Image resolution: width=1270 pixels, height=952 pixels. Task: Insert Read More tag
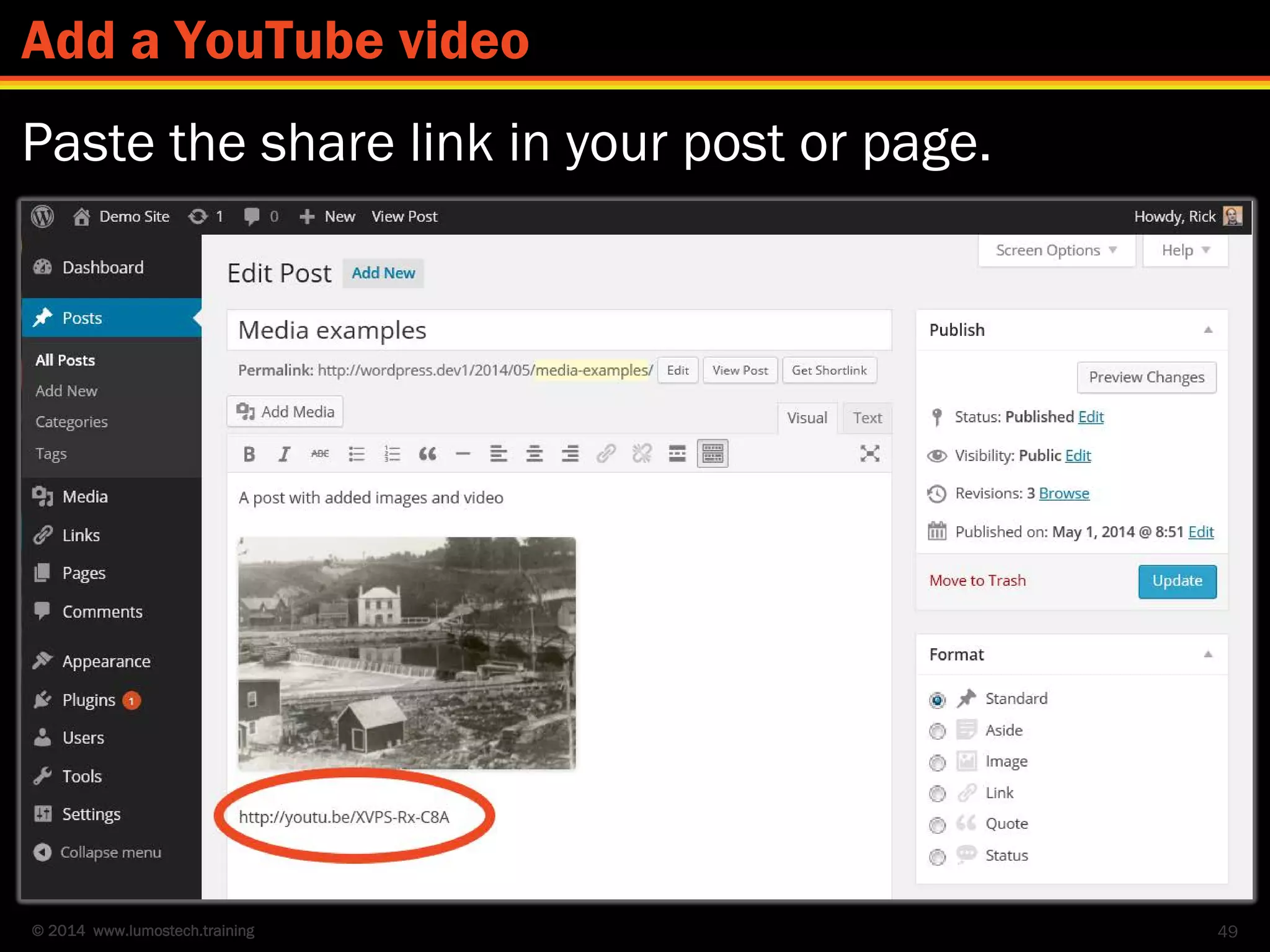pyautogui.click(x=677, y=454)
